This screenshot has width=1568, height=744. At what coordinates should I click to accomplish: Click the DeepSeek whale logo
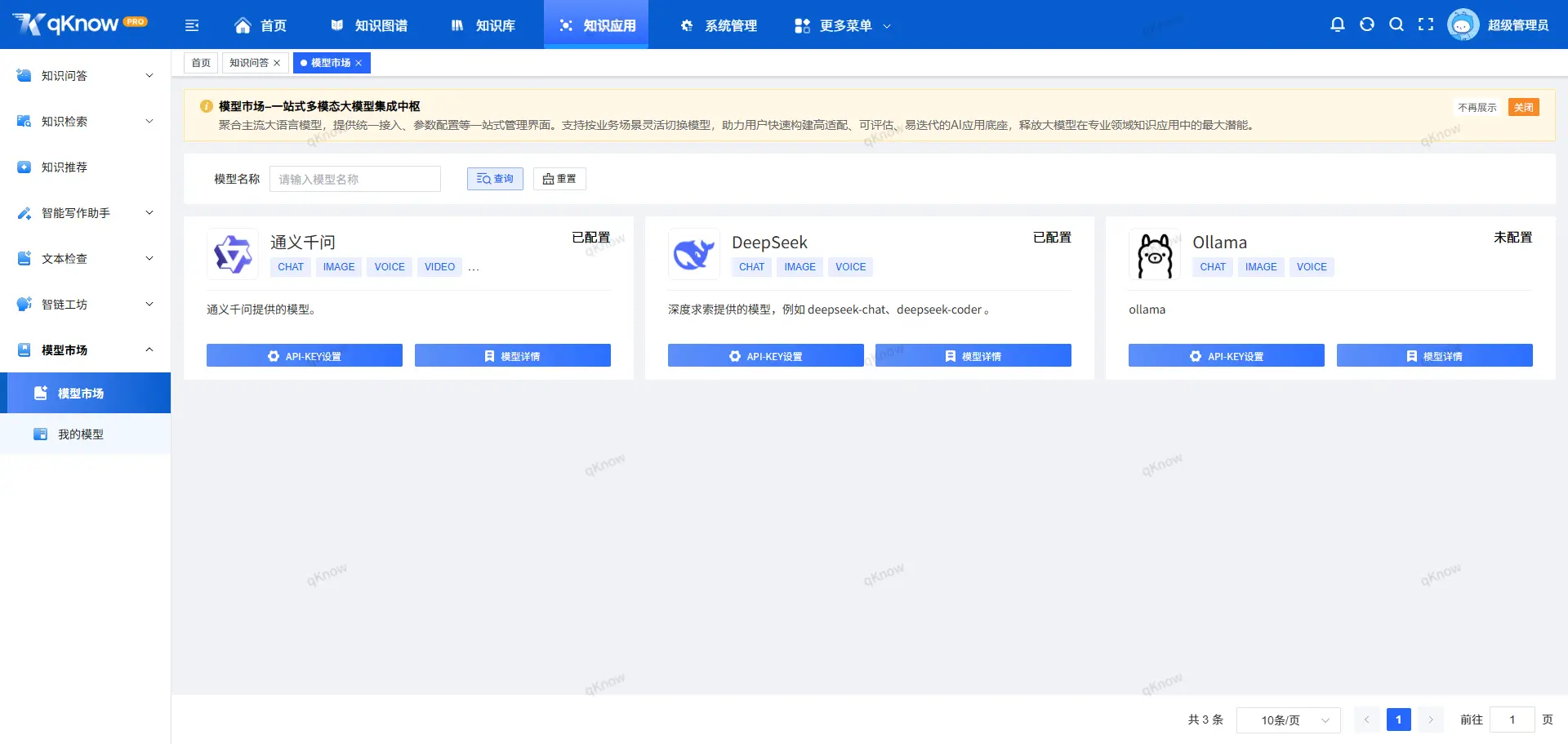(x=694, y=254)
